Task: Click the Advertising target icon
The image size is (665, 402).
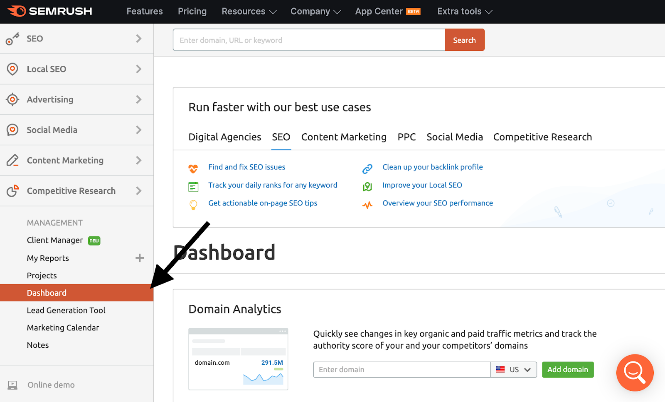Action: tap(12, 100)
